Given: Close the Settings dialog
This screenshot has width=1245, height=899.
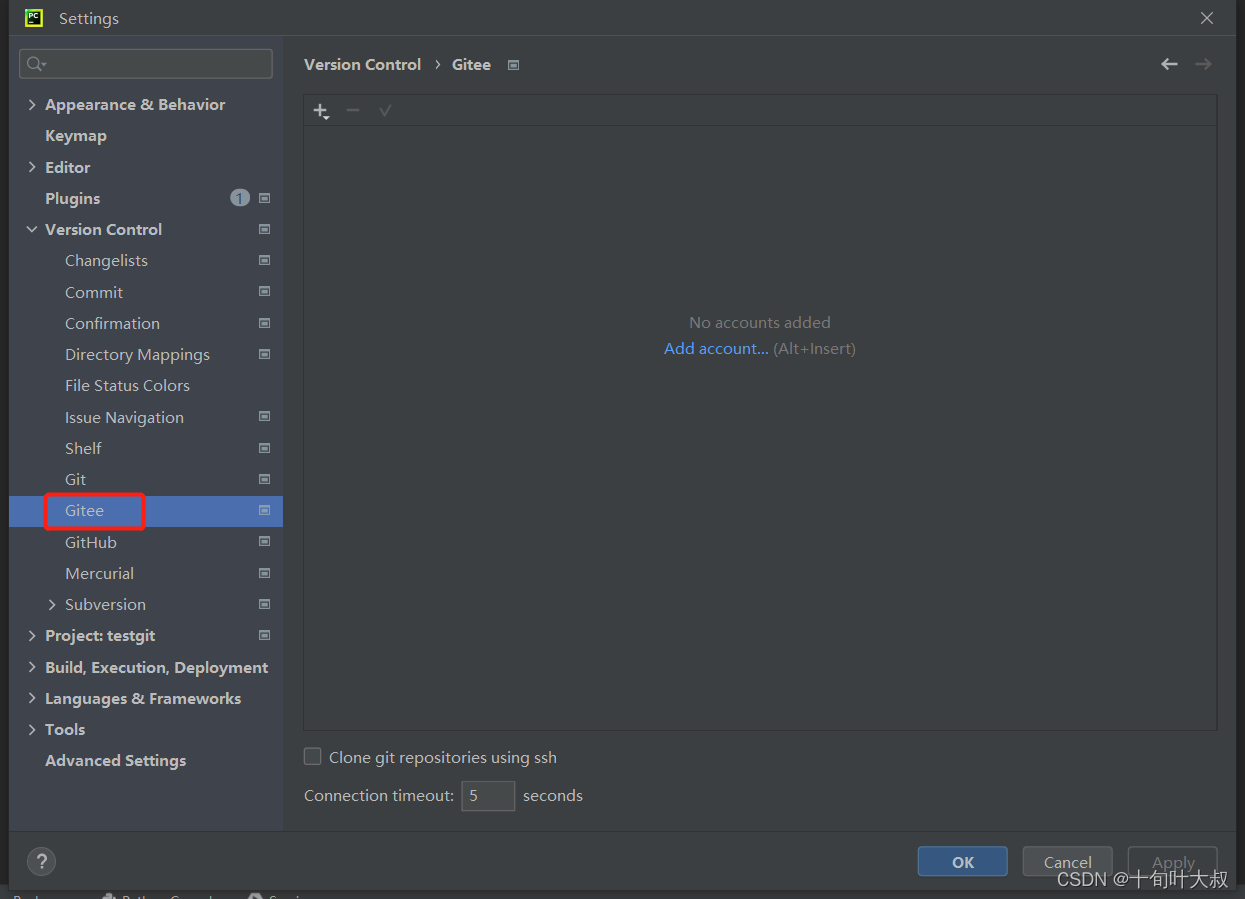Looking at the screenshot, I should coord(1207,18).
